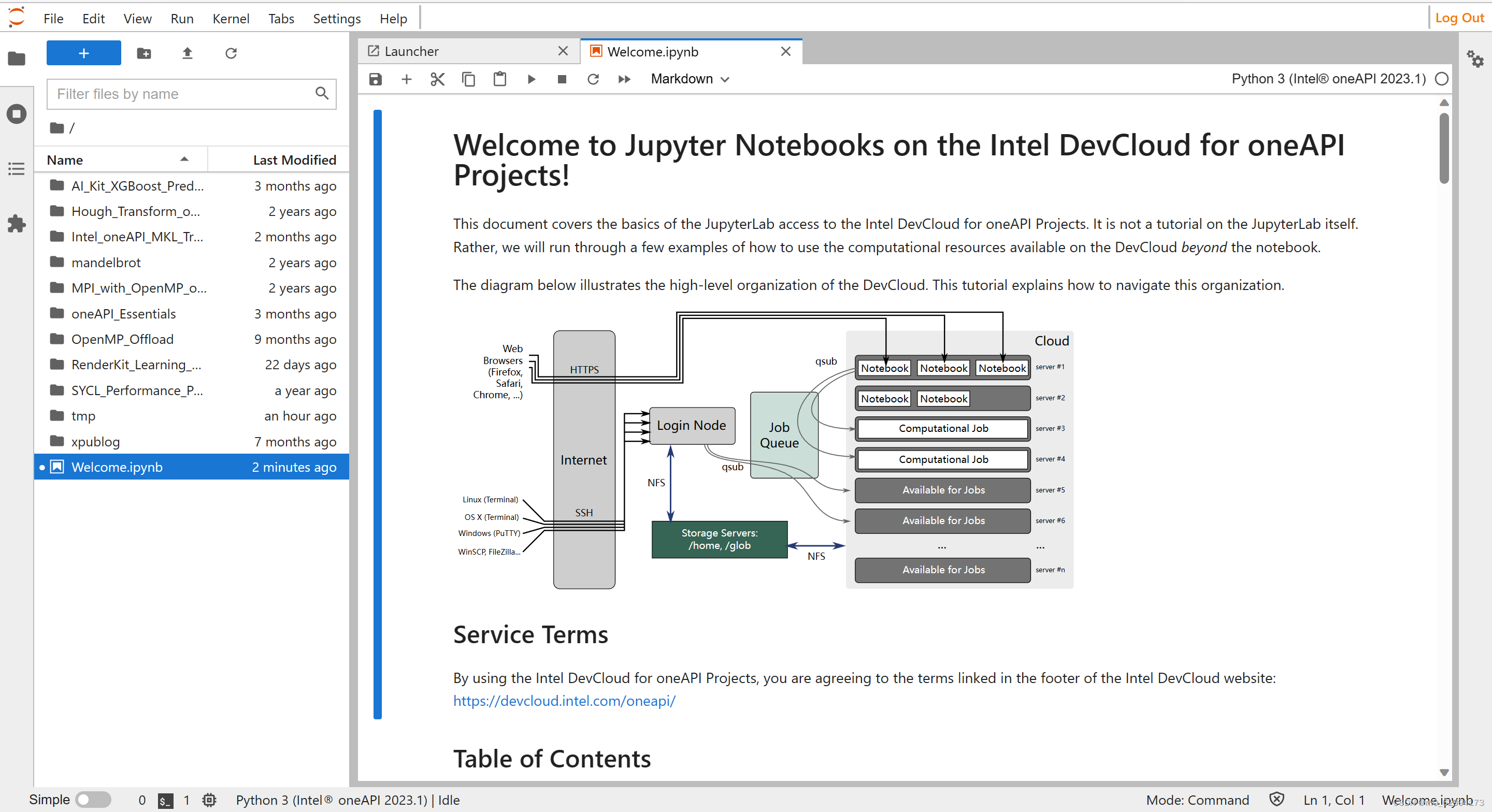The width and height of the screenshot is (1492, 812).
Task: Click the notebook vertical scrollbar thumb
Action: tap(1443, 148)
